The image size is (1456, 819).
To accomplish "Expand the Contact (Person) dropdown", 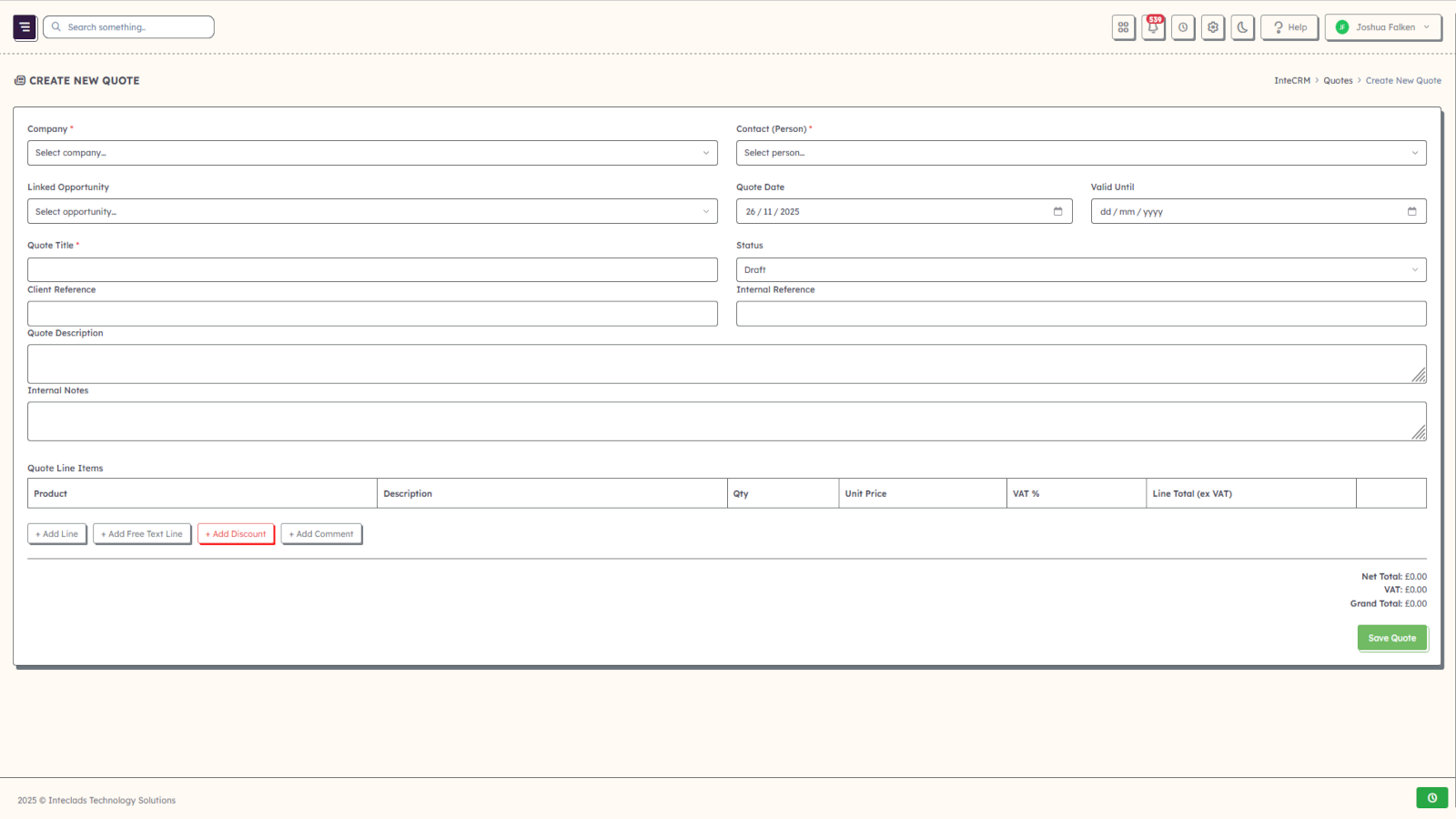I will (x=1080, y=153).
